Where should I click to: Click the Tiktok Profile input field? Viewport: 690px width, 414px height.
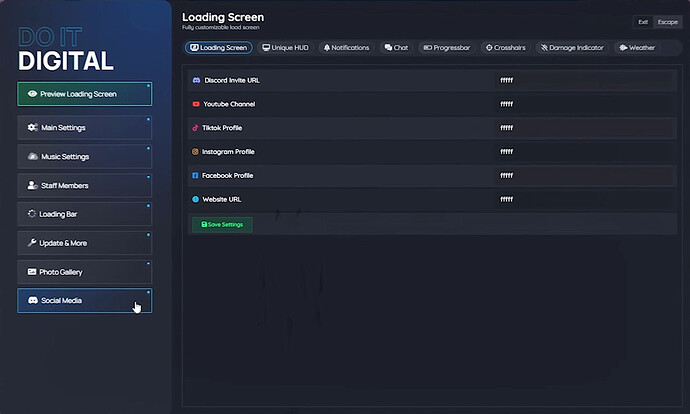(x=585, y=128)
